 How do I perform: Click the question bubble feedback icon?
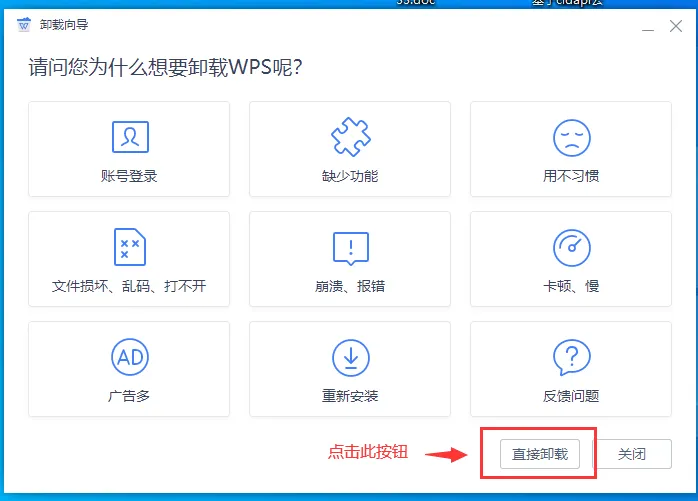(x=572, y=357)
